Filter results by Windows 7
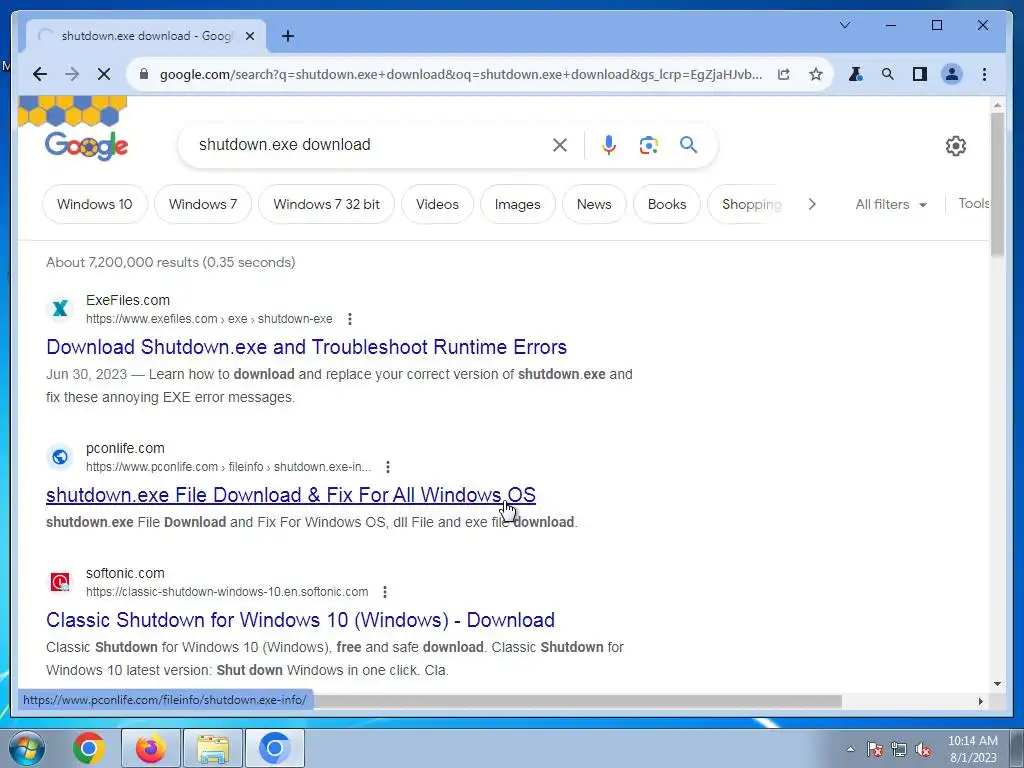 coord(203,204)
